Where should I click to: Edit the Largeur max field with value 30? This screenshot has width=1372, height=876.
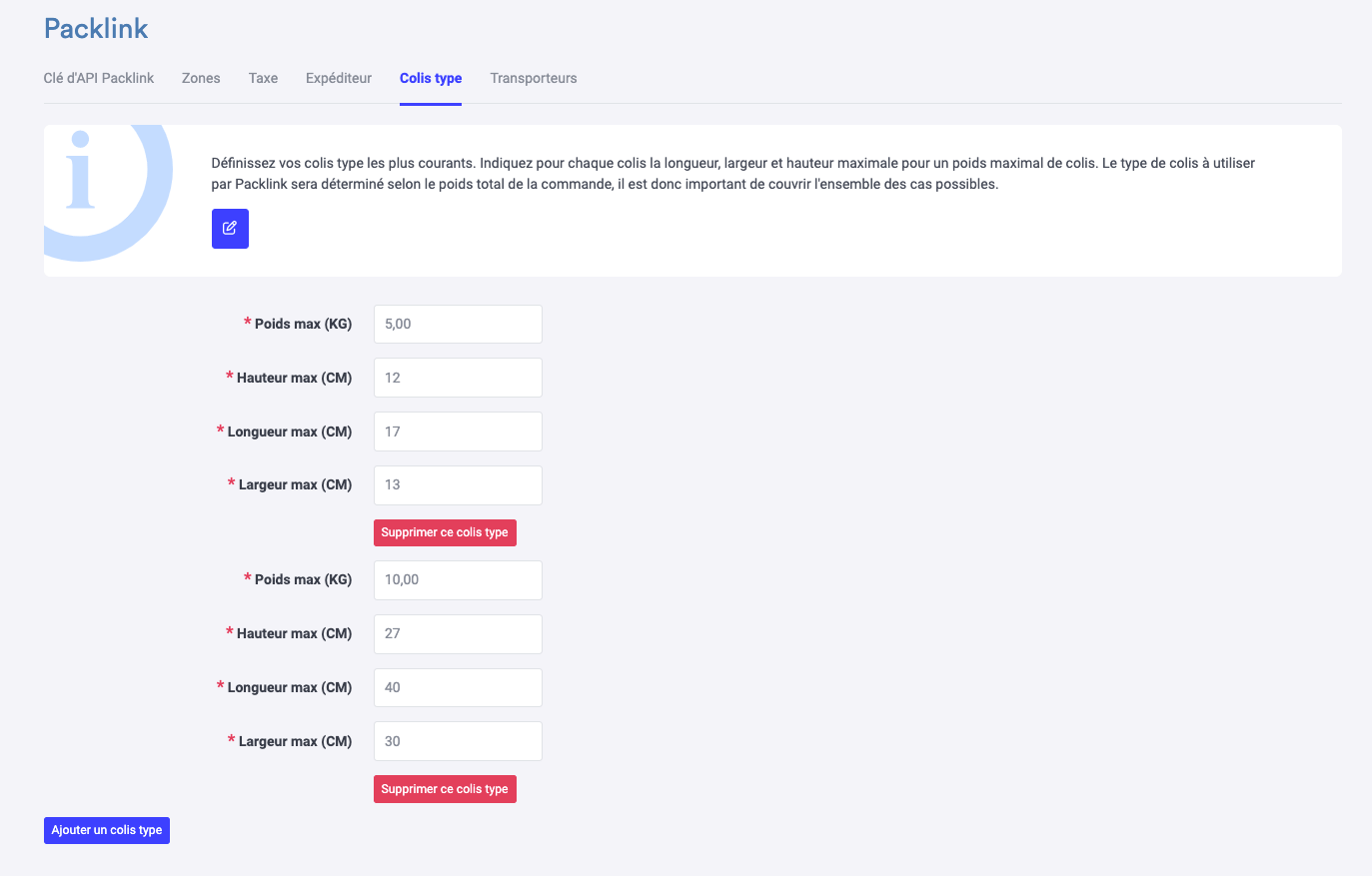tap(458, 741)
